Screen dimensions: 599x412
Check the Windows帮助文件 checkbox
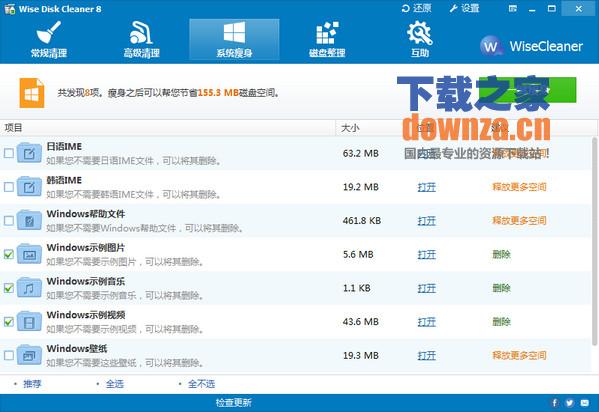point(9,221)
